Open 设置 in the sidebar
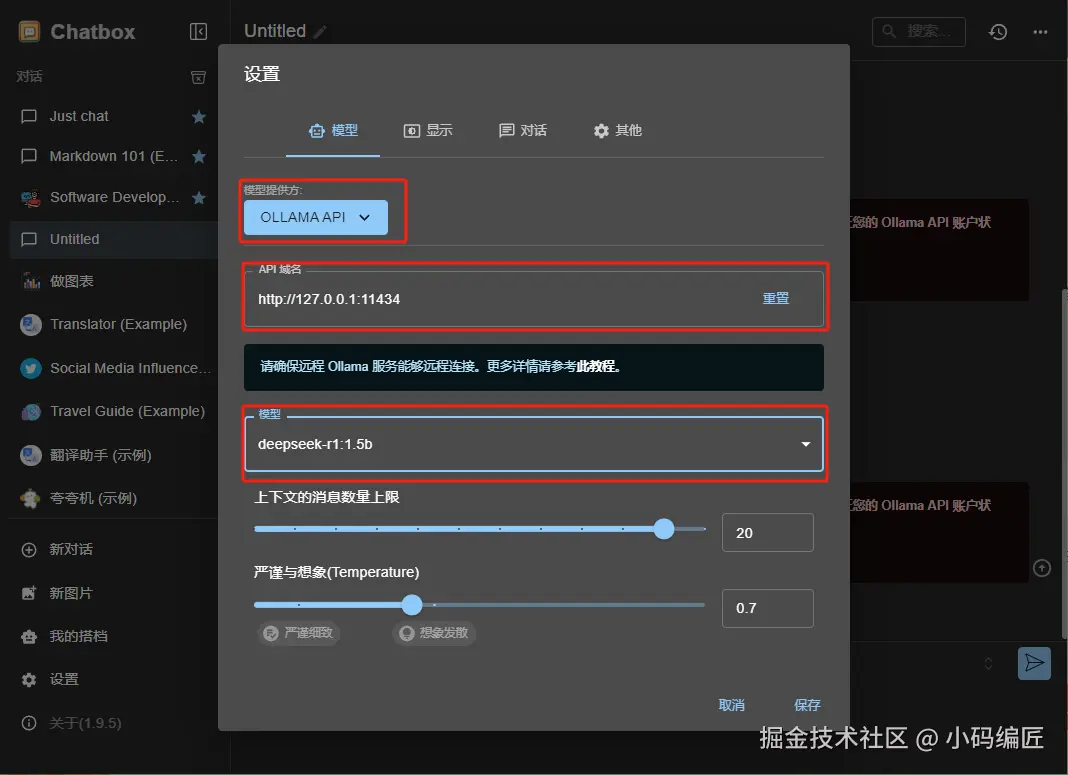The height and width of the screenshot is (775, 1068). (x=114, y=679)
